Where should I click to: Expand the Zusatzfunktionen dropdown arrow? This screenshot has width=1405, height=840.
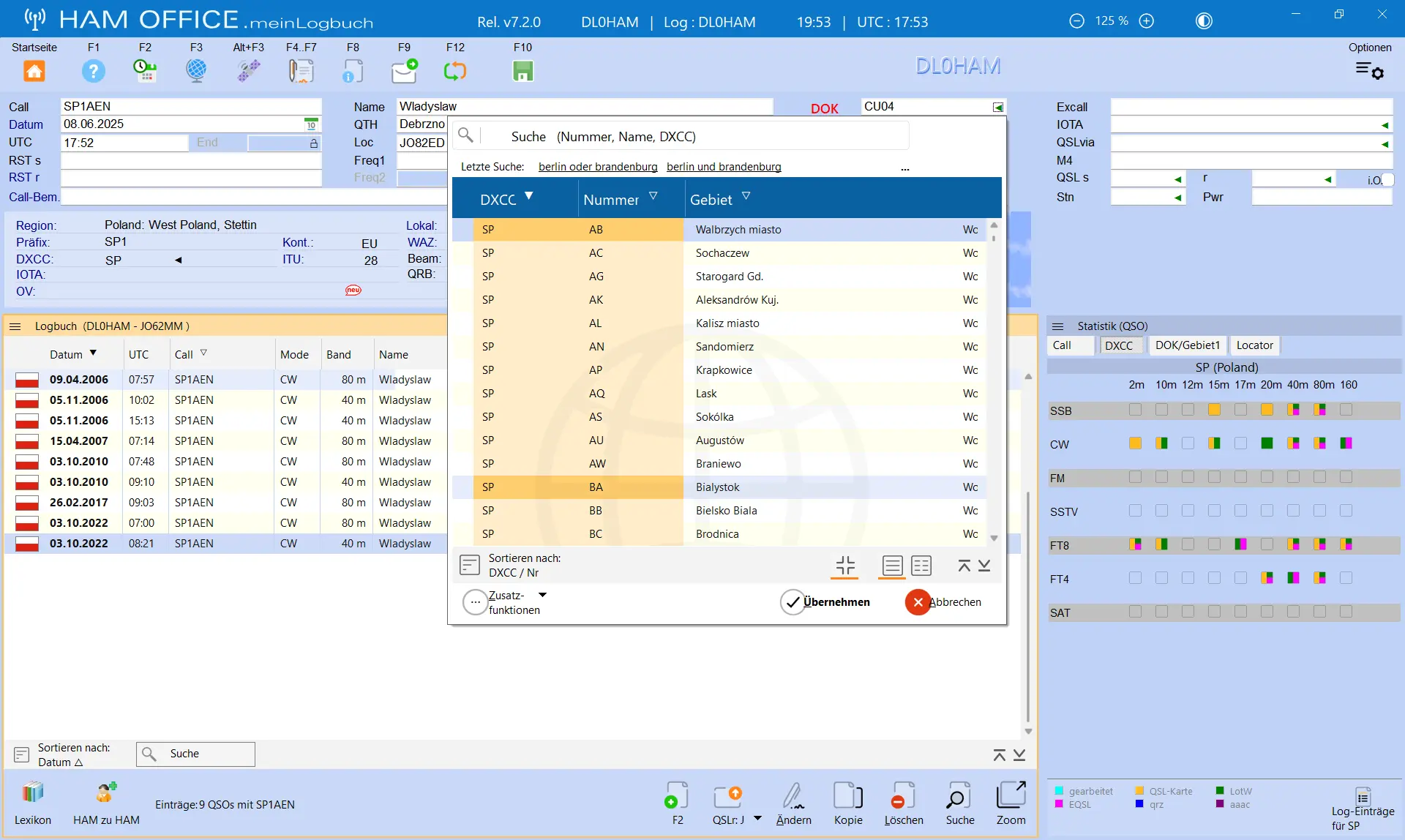(x=542, y=595)
